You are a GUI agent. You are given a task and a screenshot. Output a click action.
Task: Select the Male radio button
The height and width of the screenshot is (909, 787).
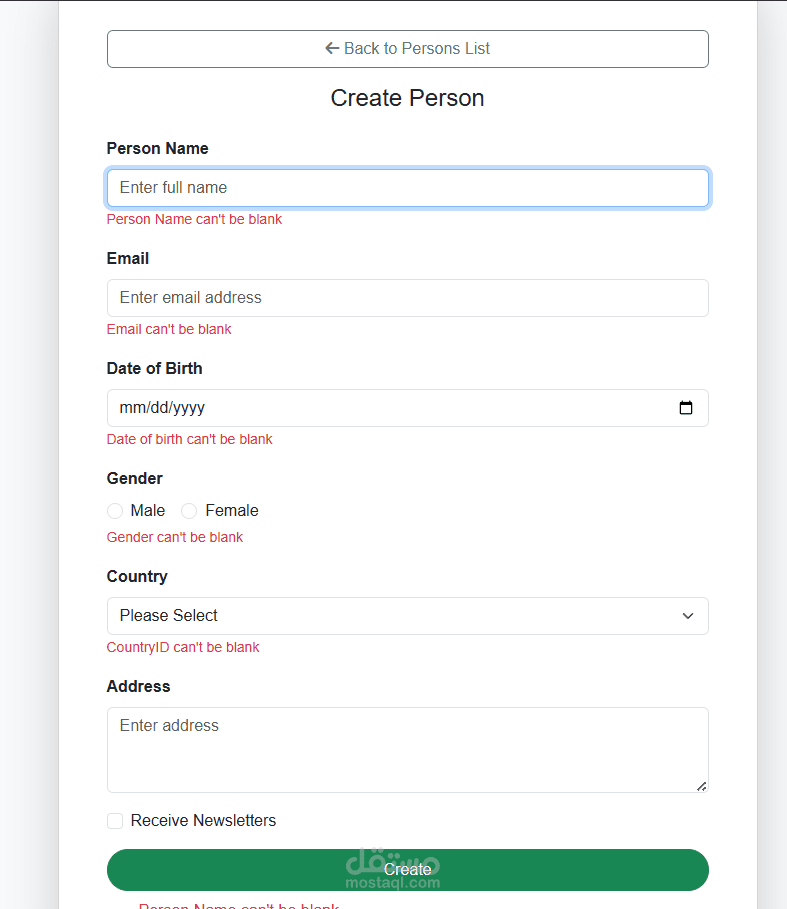tap(115, 511)
